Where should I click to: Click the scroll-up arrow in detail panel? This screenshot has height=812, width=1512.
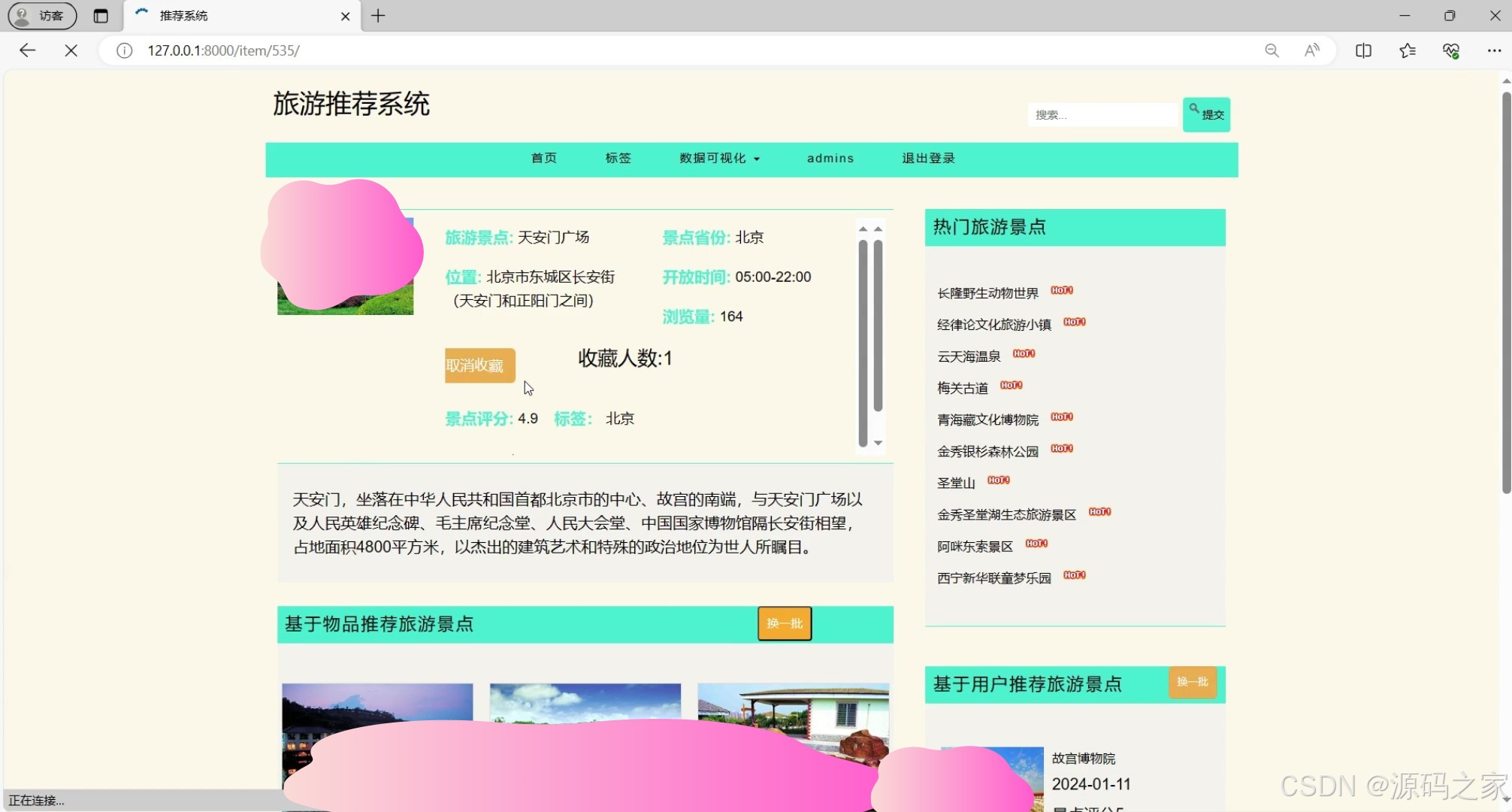tap(877, 228)
